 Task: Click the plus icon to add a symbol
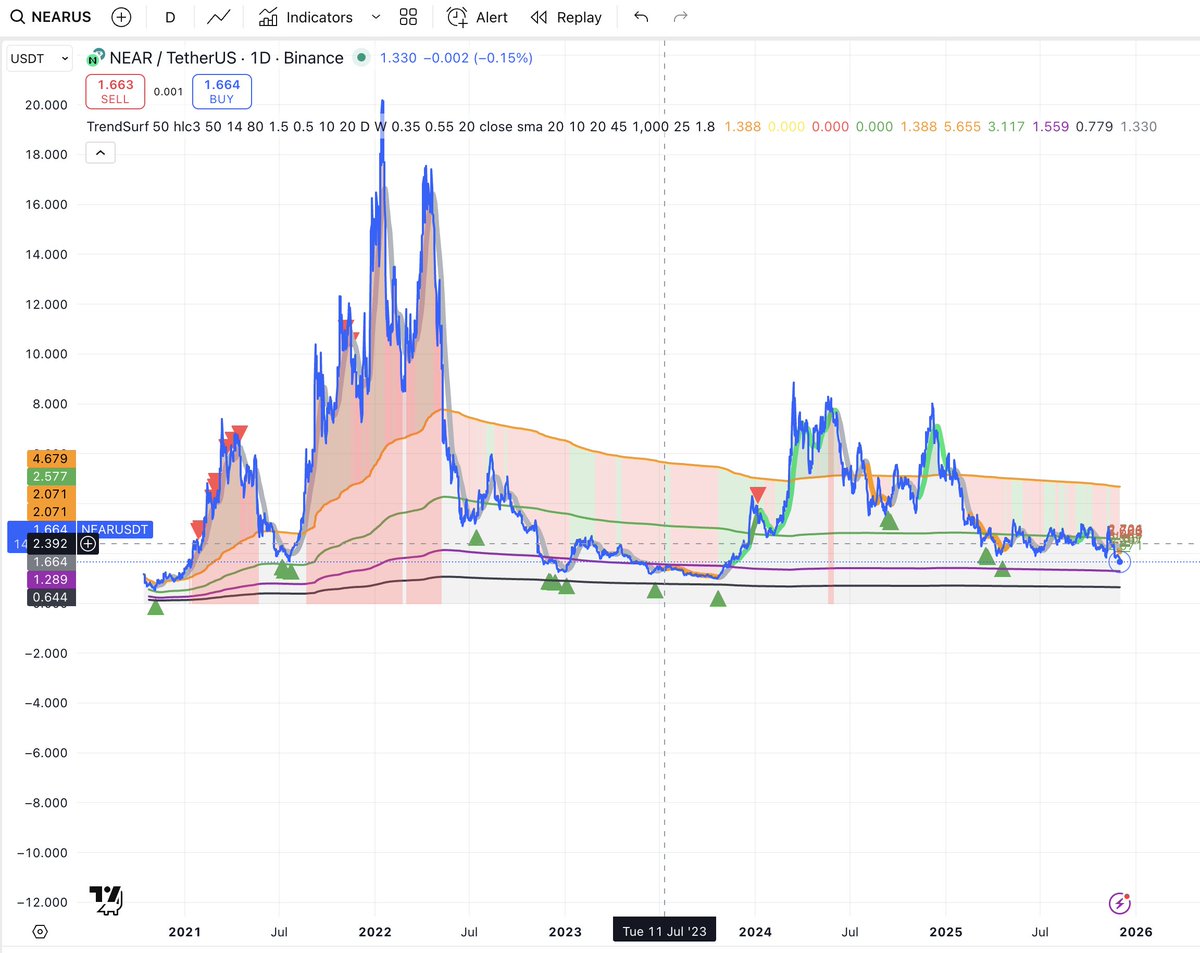click(121, 16)
